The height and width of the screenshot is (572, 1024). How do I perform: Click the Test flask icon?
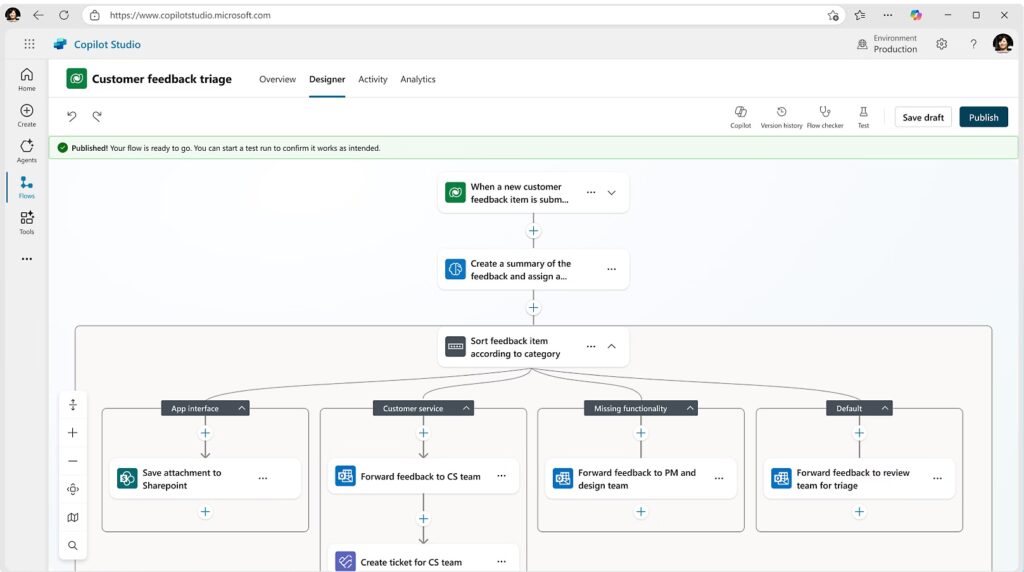[x=863, y=113]
